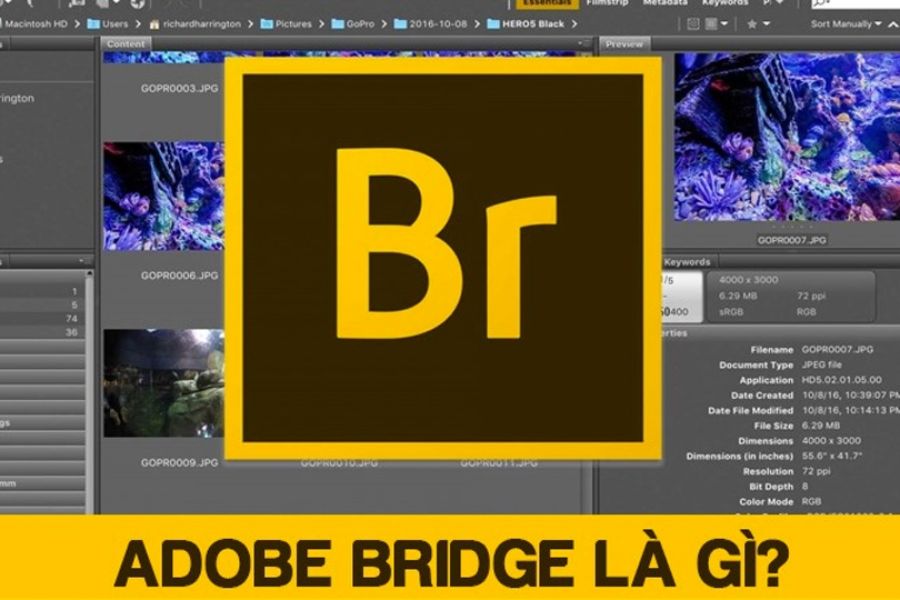Navigate to the GoPro folder breadcrumb
This screenshot has height=600, width=900.
[340, 23]
